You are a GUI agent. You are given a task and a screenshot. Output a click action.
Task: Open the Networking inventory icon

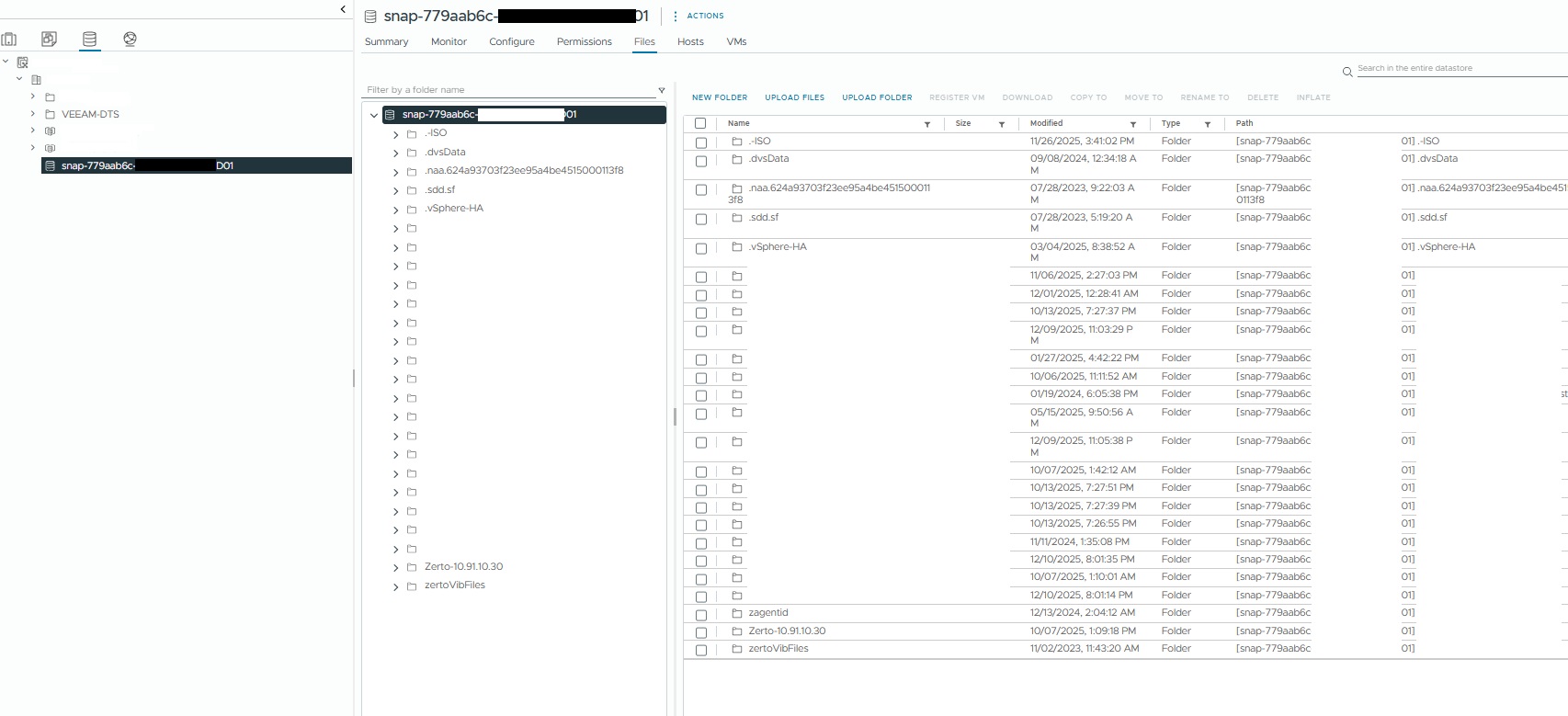(130, 39)
